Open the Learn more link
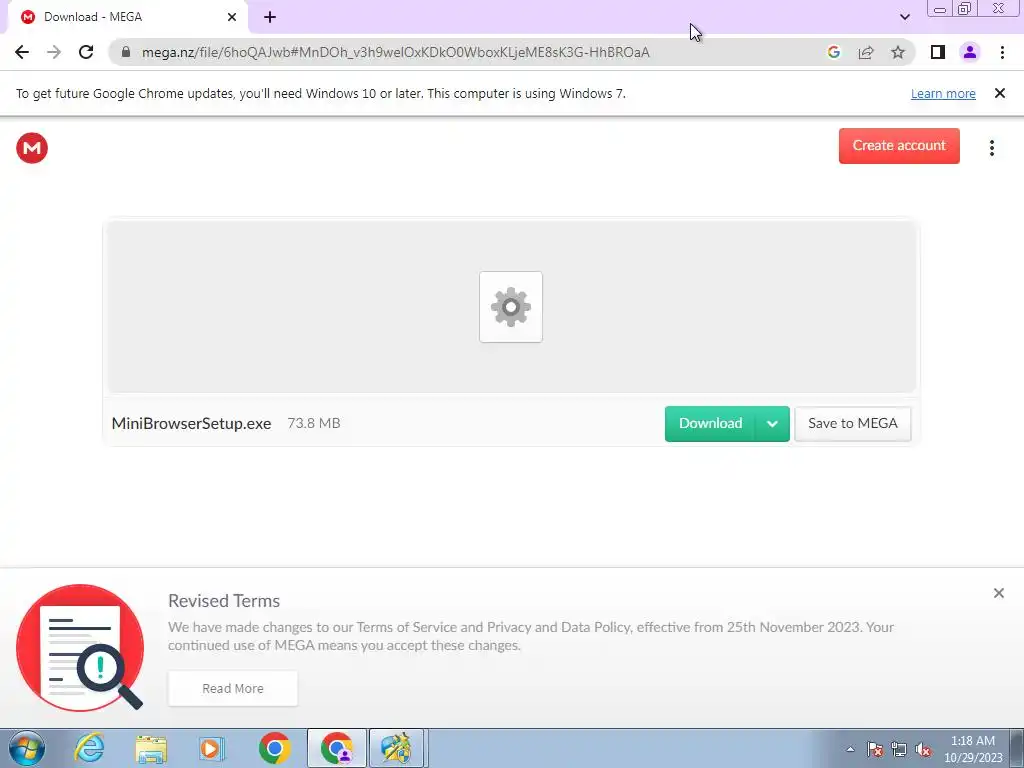 (x=943, y=93)
